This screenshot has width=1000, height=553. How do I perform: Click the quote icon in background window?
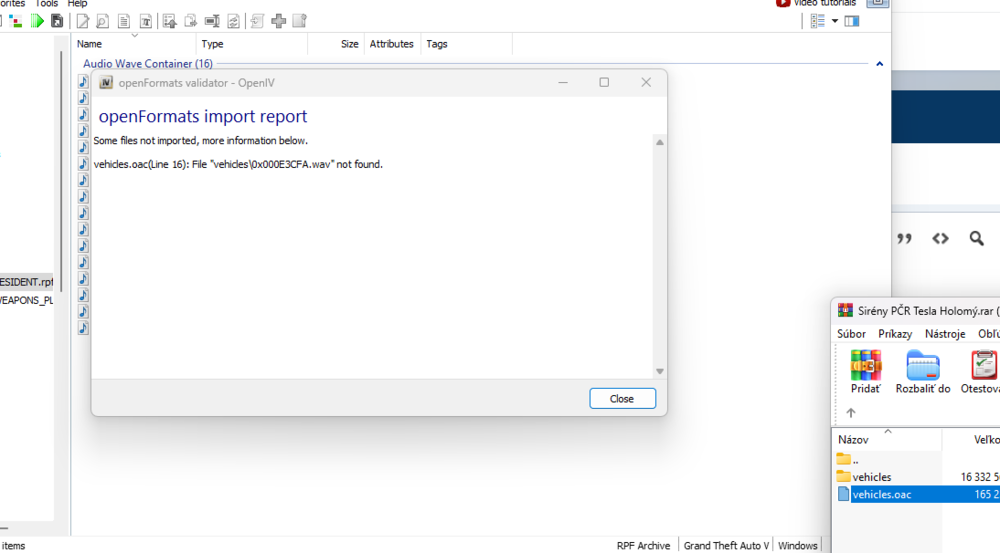[904, 239]
